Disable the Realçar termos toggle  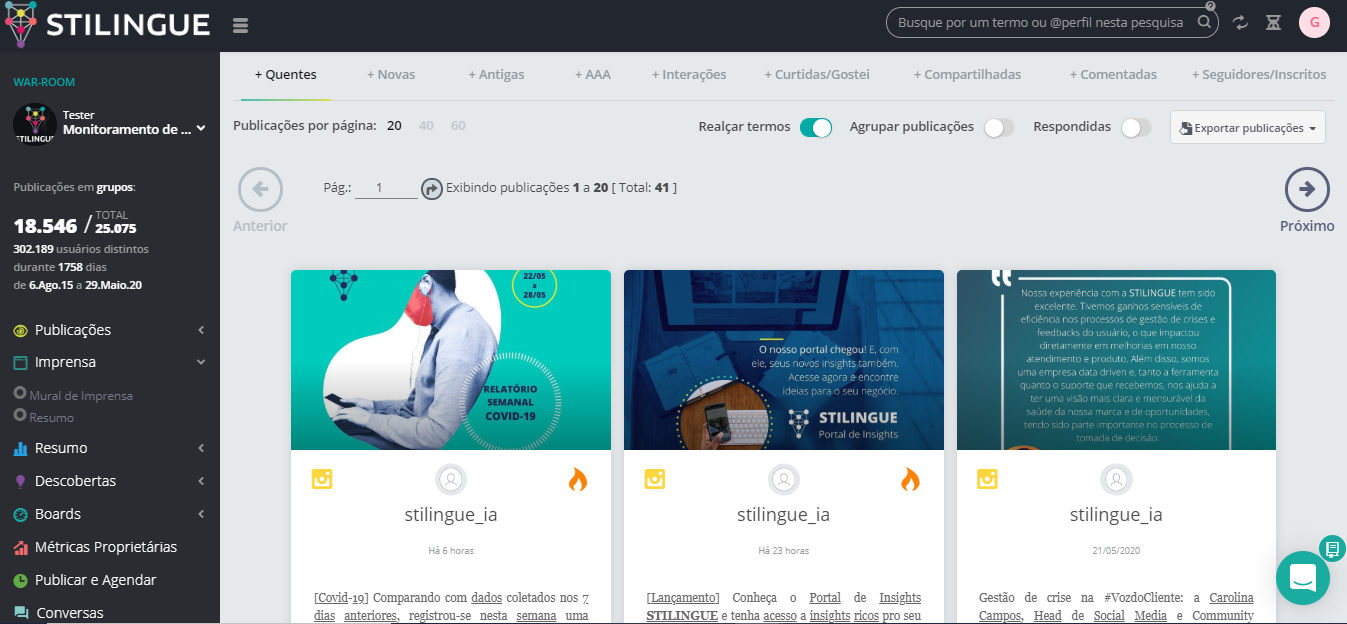tap(816, 128)
